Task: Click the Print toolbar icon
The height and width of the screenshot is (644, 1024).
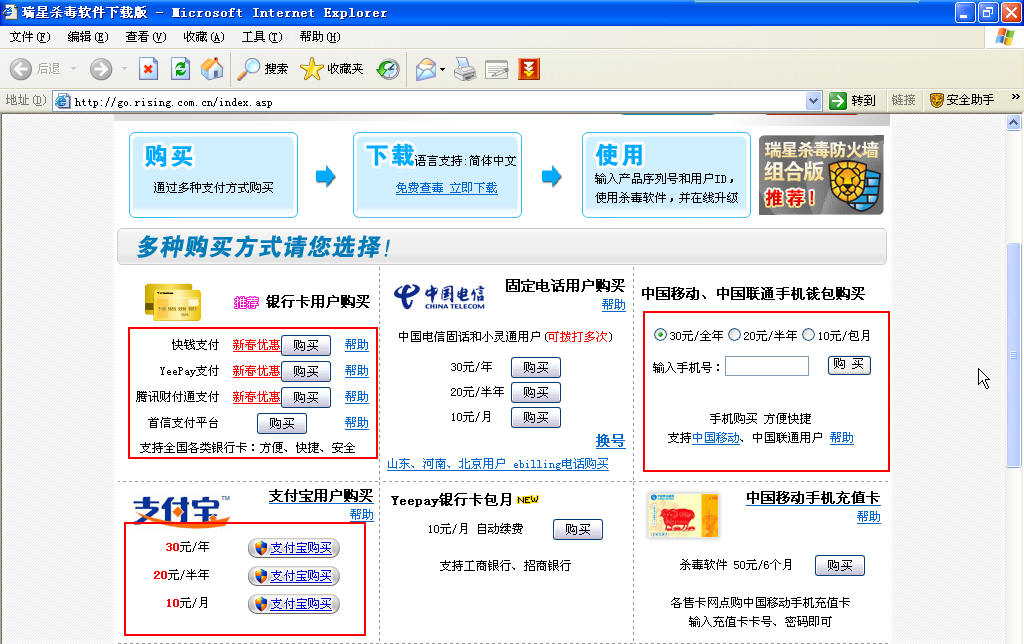Action: click(x=465, y=69)
